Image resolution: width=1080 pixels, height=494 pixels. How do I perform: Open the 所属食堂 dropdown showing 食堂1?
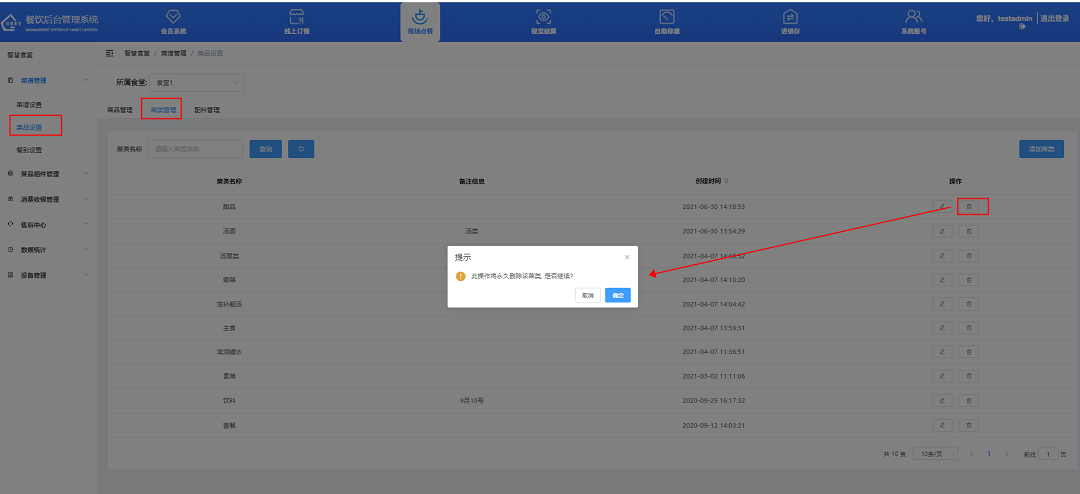click(198, 83)
